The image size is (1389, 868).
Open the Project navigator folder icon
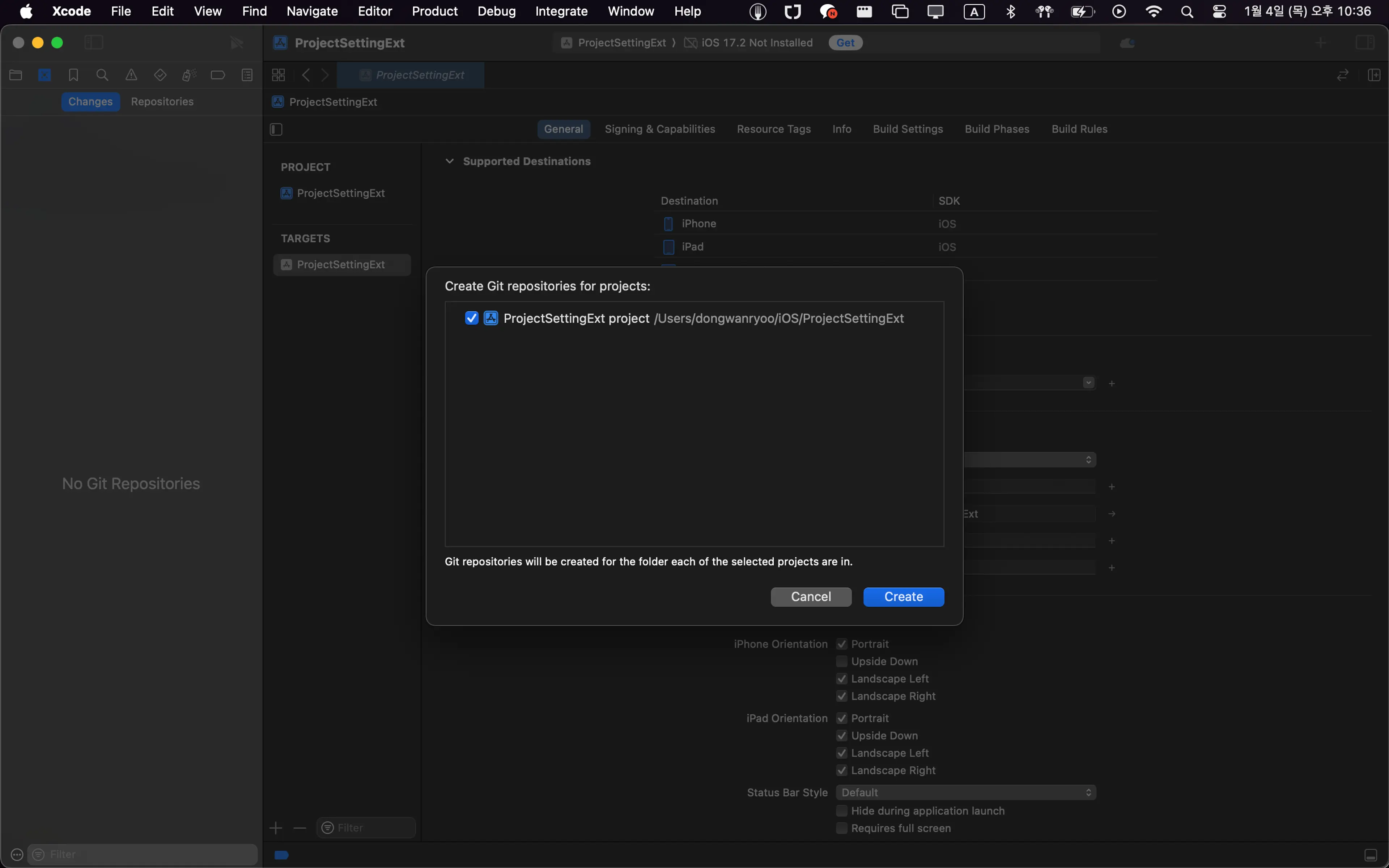[x=16, y=75]
